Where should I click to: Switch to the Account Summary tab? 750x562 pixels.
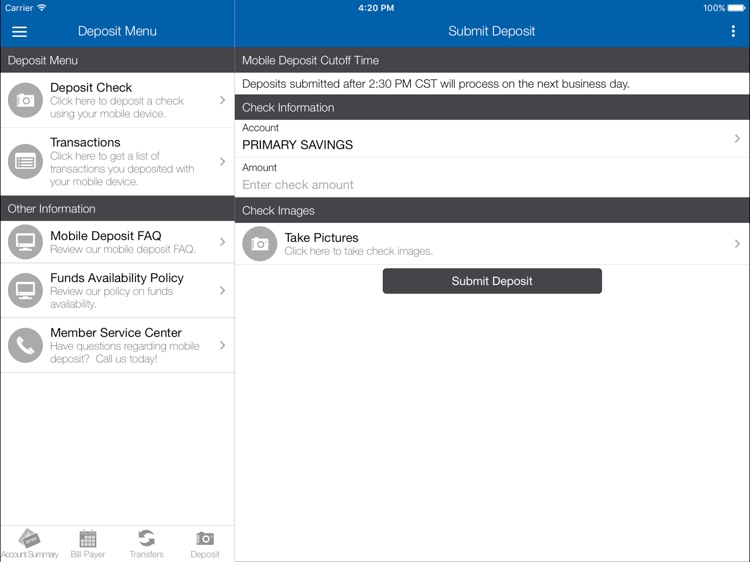[30, 544]
